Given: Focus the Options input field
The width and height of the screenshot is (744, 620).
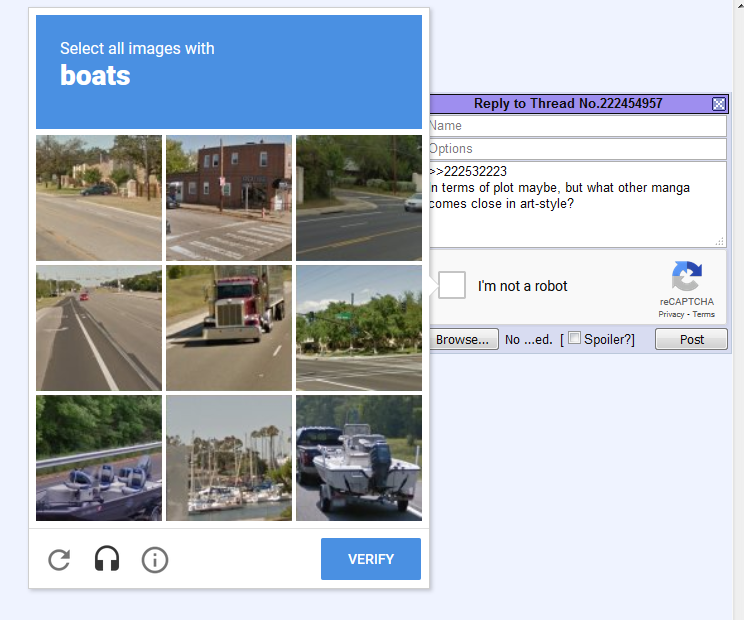Looking at the screenshot, I should click(x=577, y=148).
